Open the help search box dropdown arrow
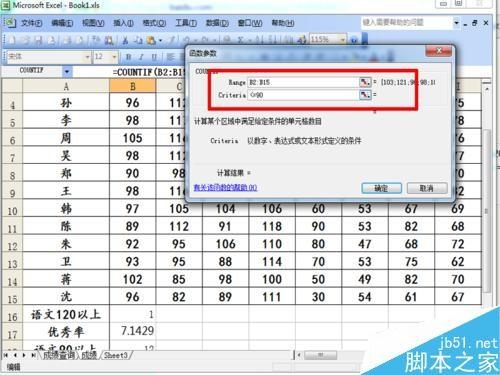The height and width of the screenshot is (375, 500). point(456,23)
